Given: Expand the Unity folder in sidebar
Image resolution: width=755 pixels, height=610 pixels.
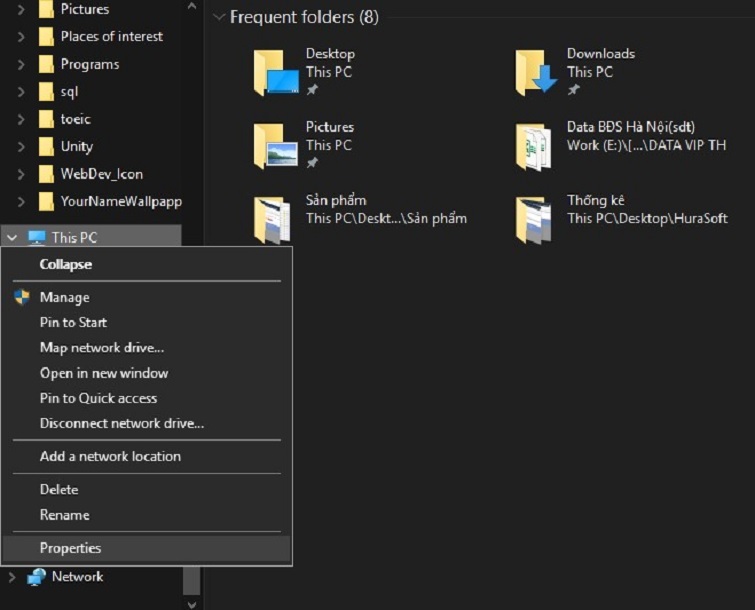Looking at the screenshot, I should coord(20,147).
